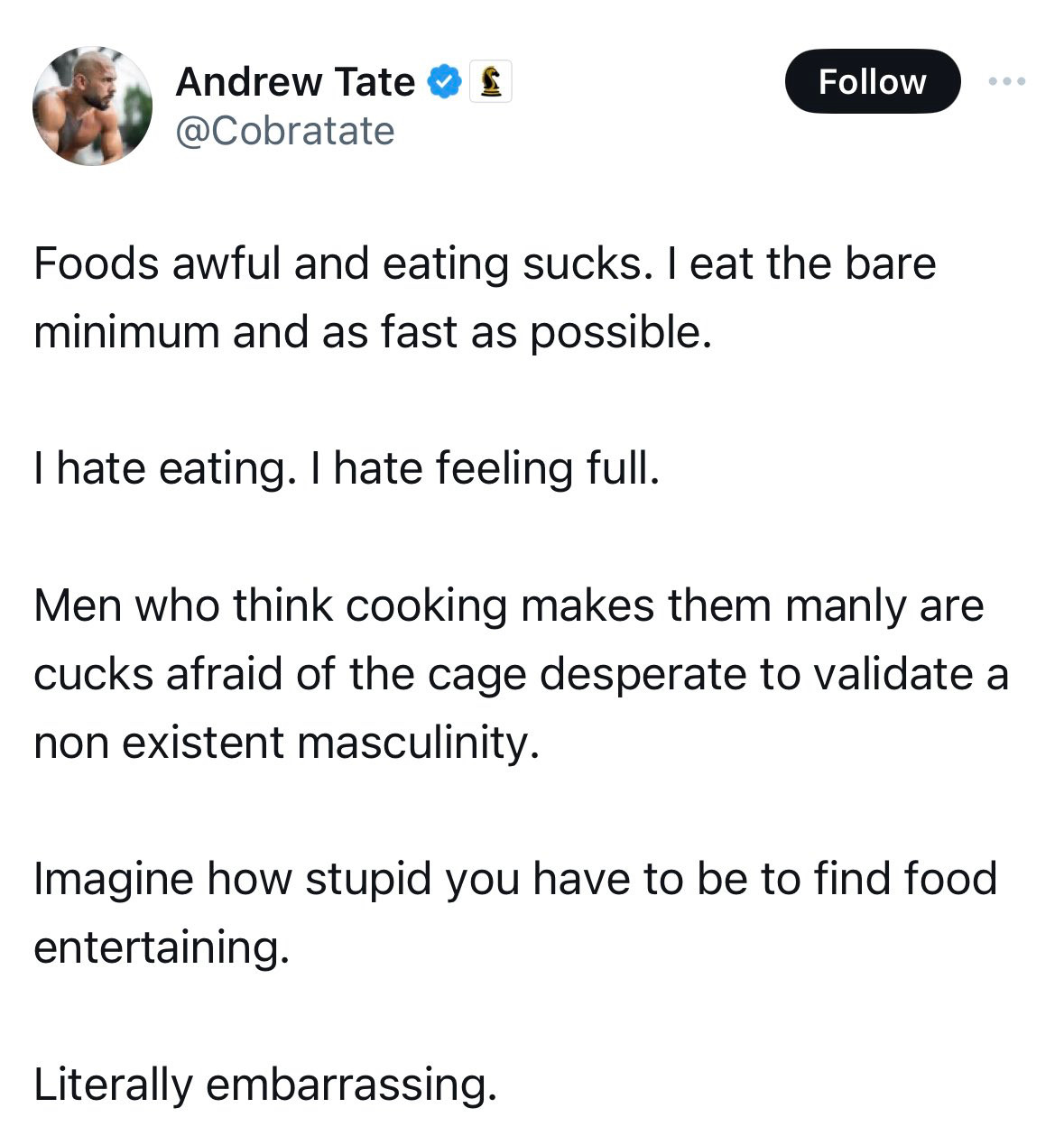Click the word 'Imagine' in the post
Image resolution: width=1064 pixels, height=1145 pixels.
(113, 880)
